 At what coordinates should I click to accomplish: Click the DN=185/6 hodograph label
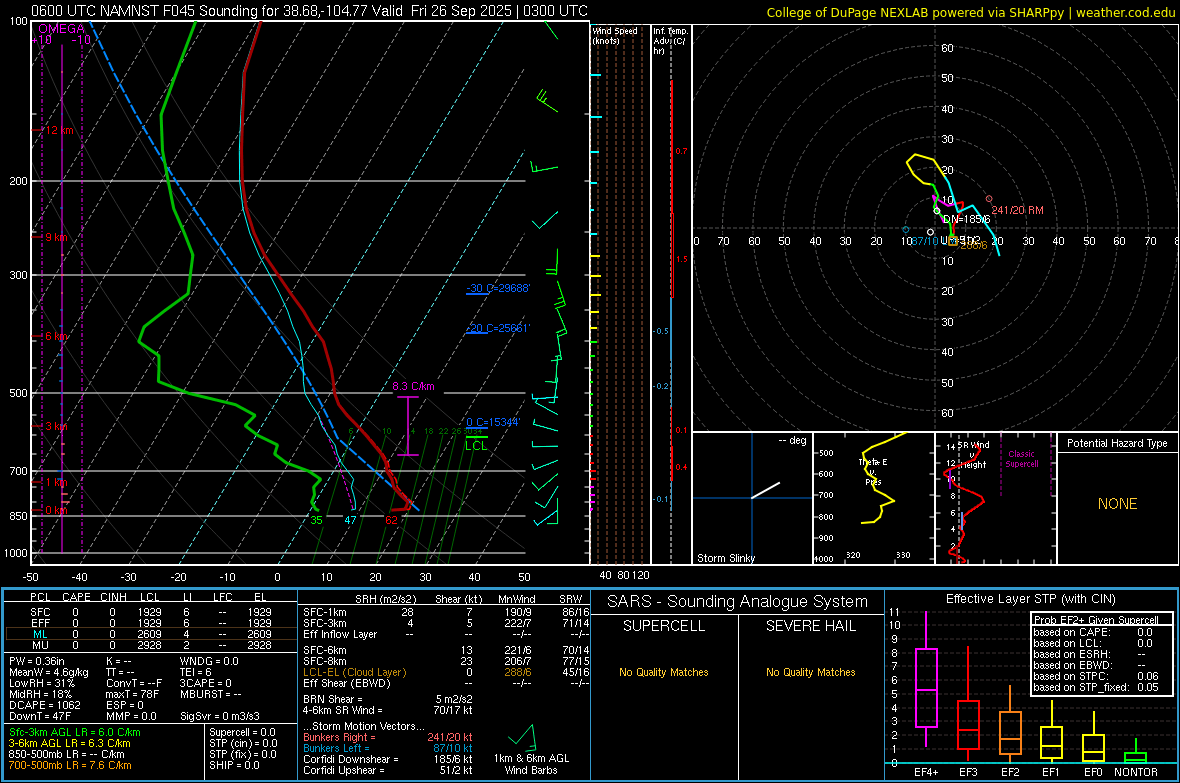click(x=966, y=219)
